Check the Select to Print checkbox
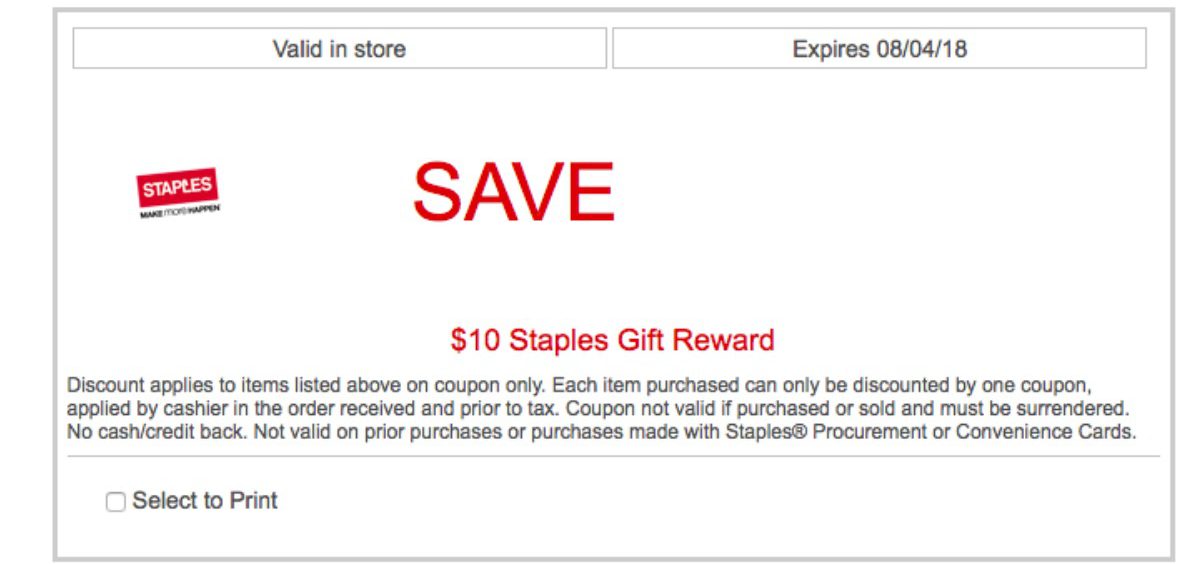 click(116, 502)
